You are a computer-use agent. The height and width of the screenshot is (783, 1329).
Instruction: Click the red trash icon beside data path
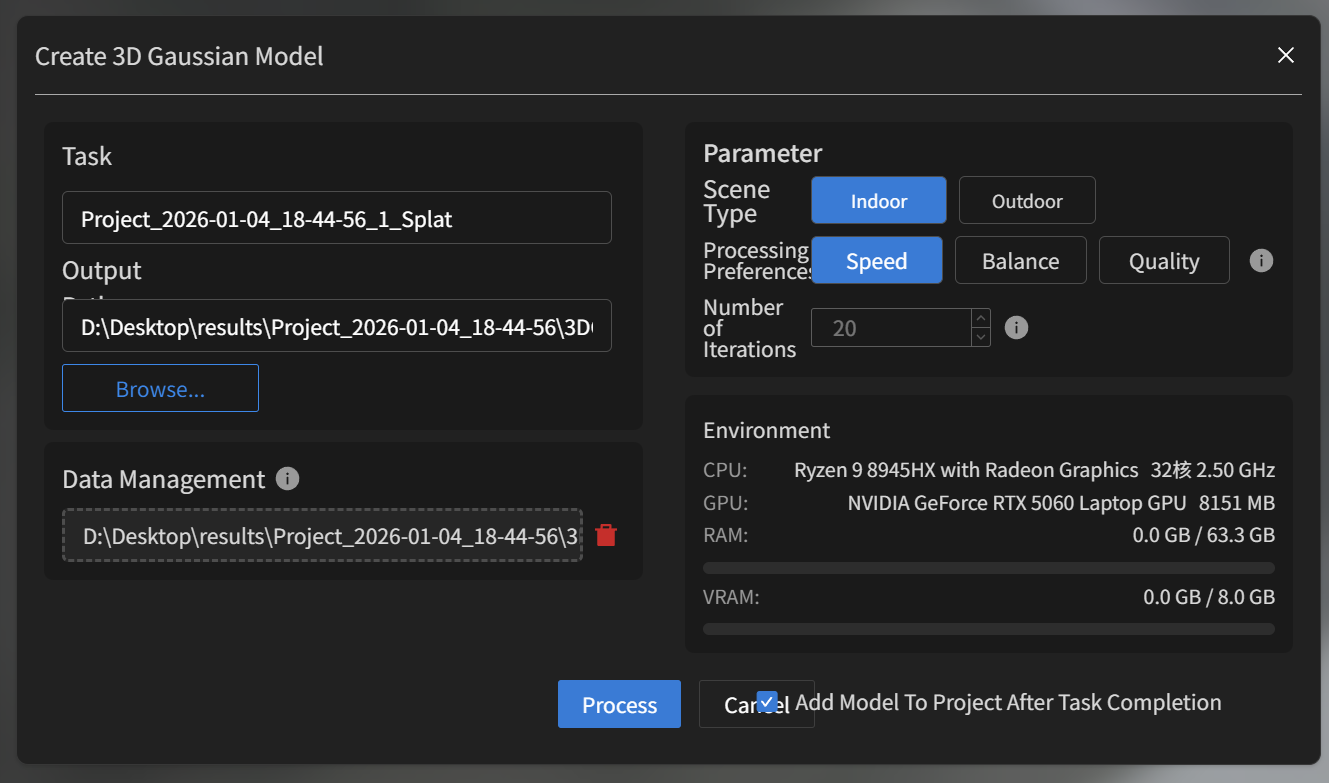(x=606, y=535)
